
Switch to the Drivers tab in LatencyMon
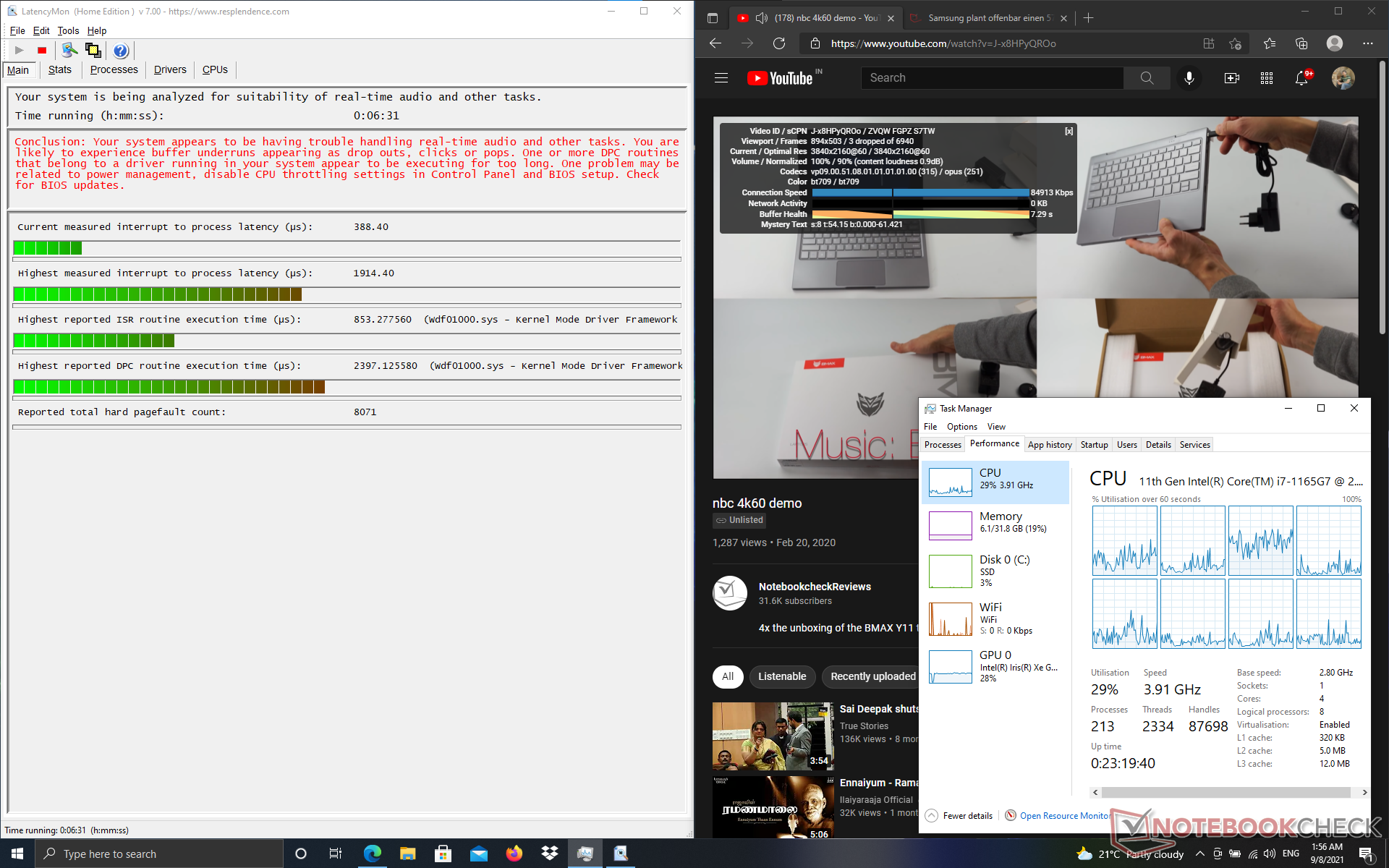(x=170, y=69)
